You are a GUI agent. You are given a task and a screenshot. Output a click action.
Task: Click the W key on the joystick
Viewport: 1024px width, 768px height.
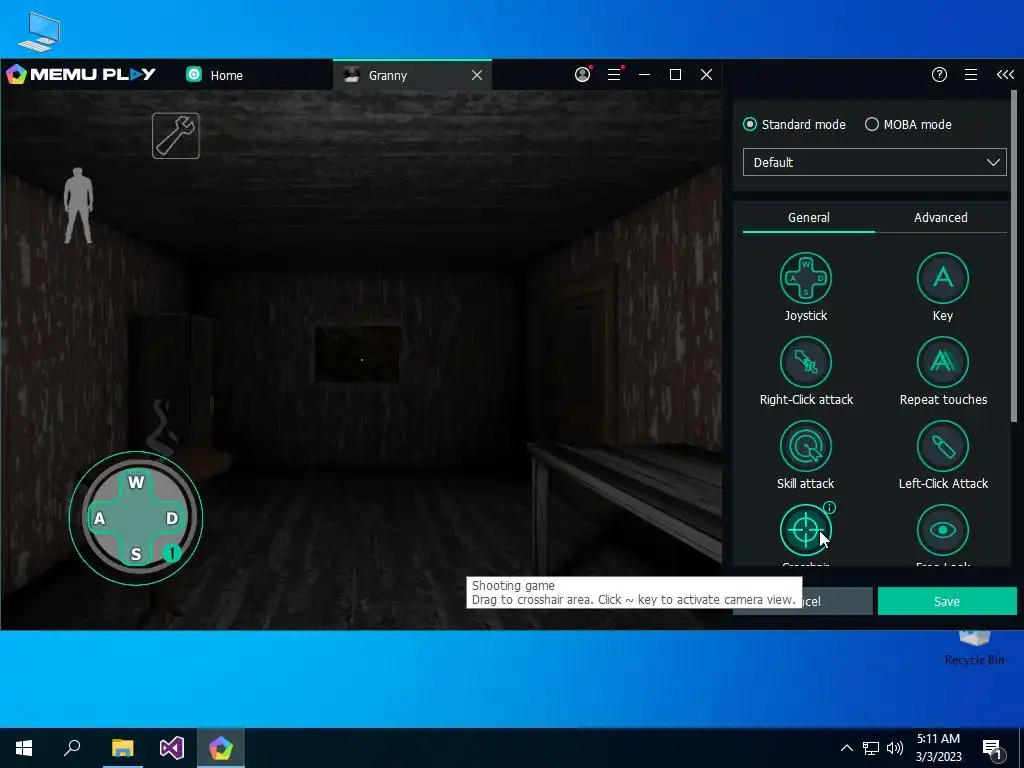pyautogui.click(x=136, y=482)
